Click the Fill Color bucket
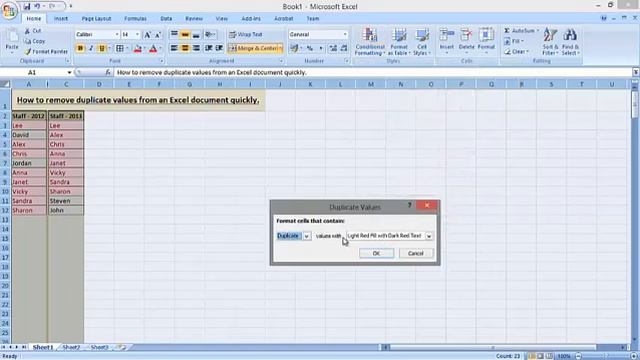This screenshot has height=360, width=640. 138,49
